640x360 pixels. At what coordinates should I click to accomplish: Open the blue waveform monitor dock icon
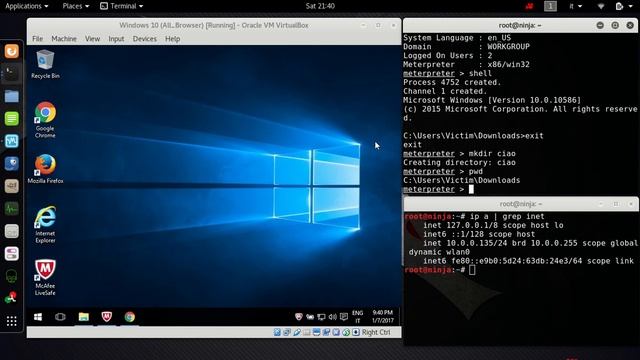[x=11, y=141]
